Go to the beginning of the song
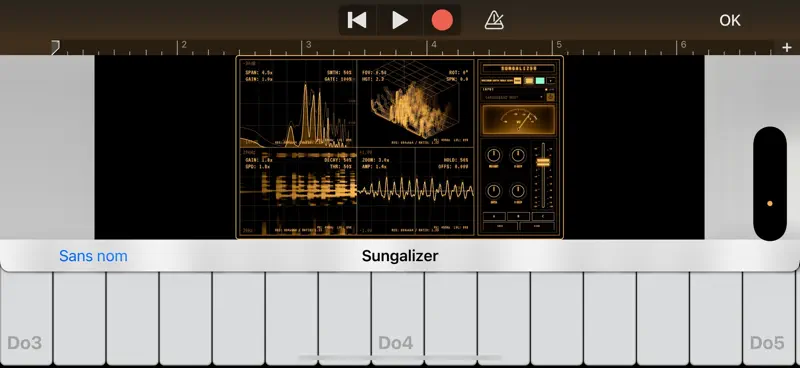The image size is (800, 368). [357, 20]
